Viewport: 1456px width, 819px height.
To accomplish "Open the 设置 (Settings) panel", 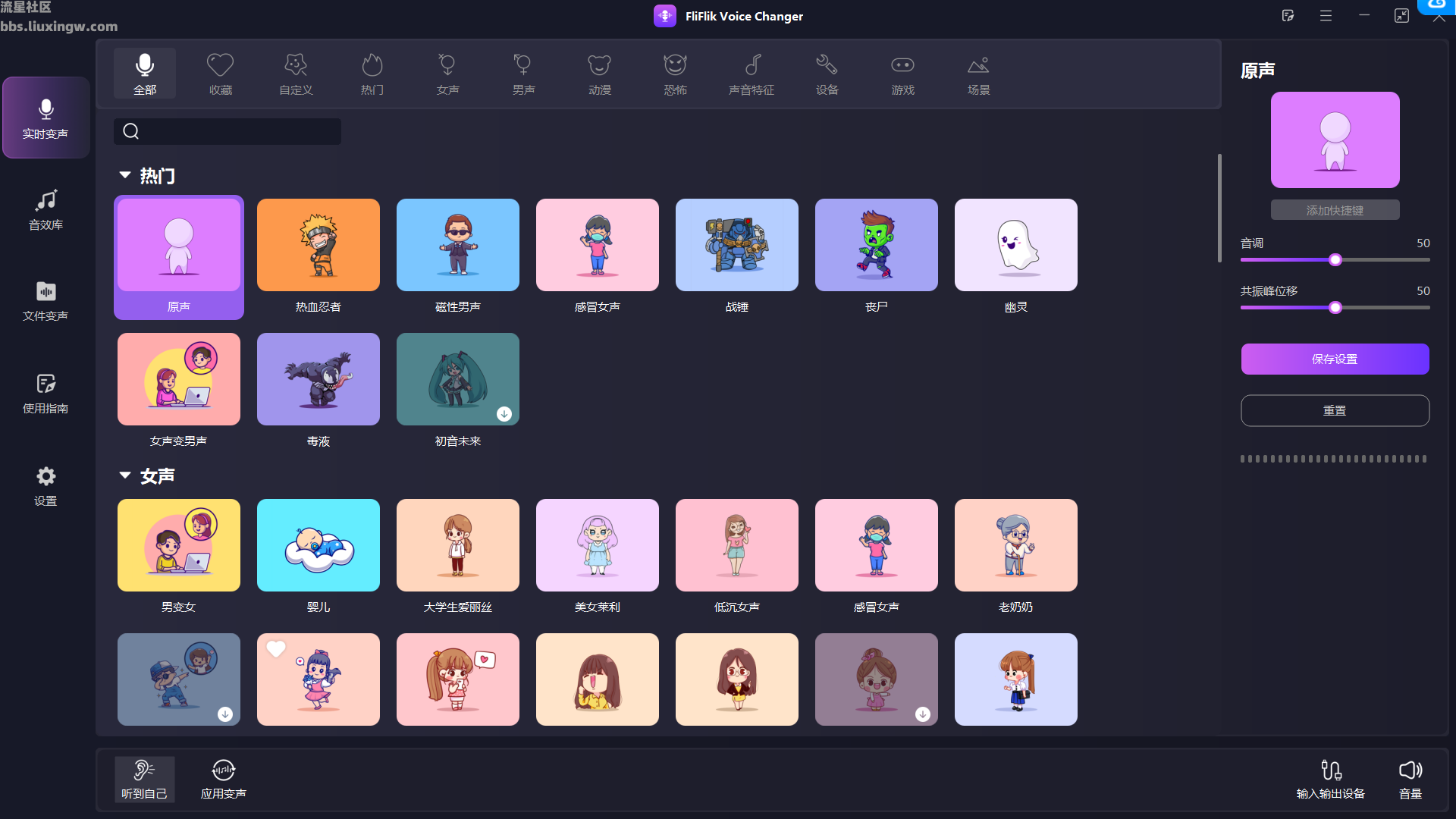I will pos(44,485).
